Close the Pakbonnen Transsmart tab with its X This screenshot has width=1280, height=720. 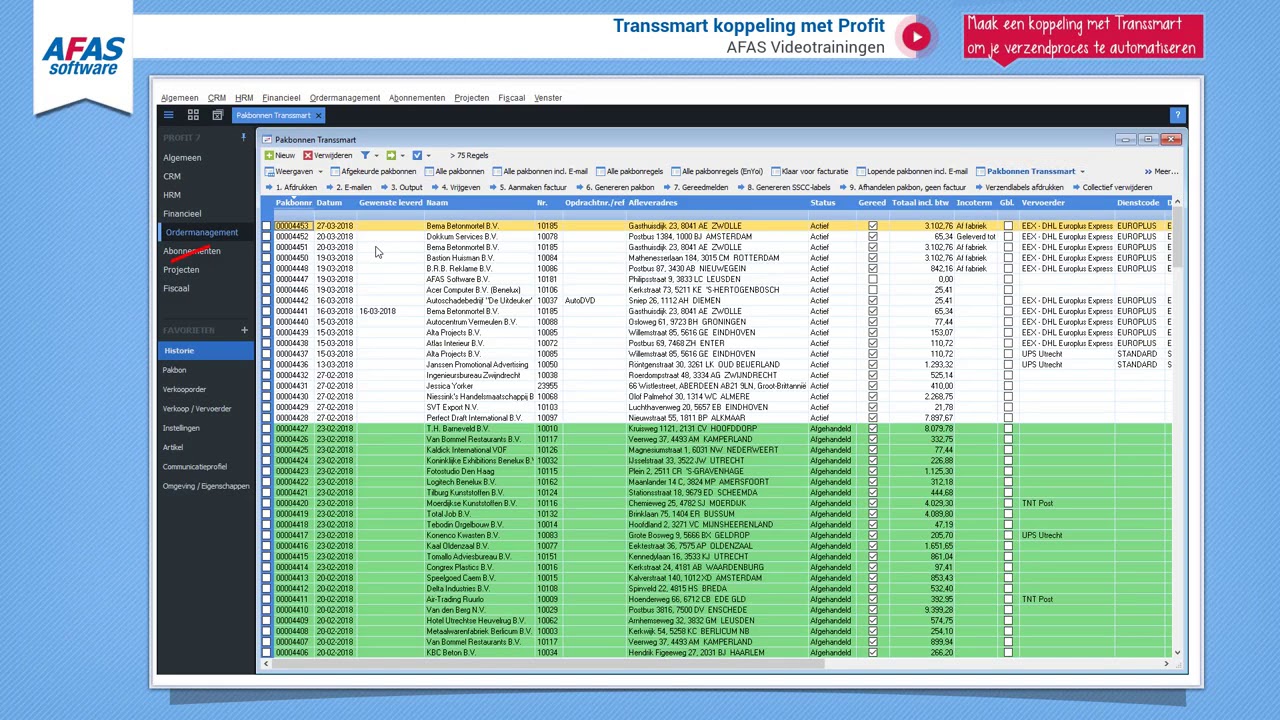318,115
